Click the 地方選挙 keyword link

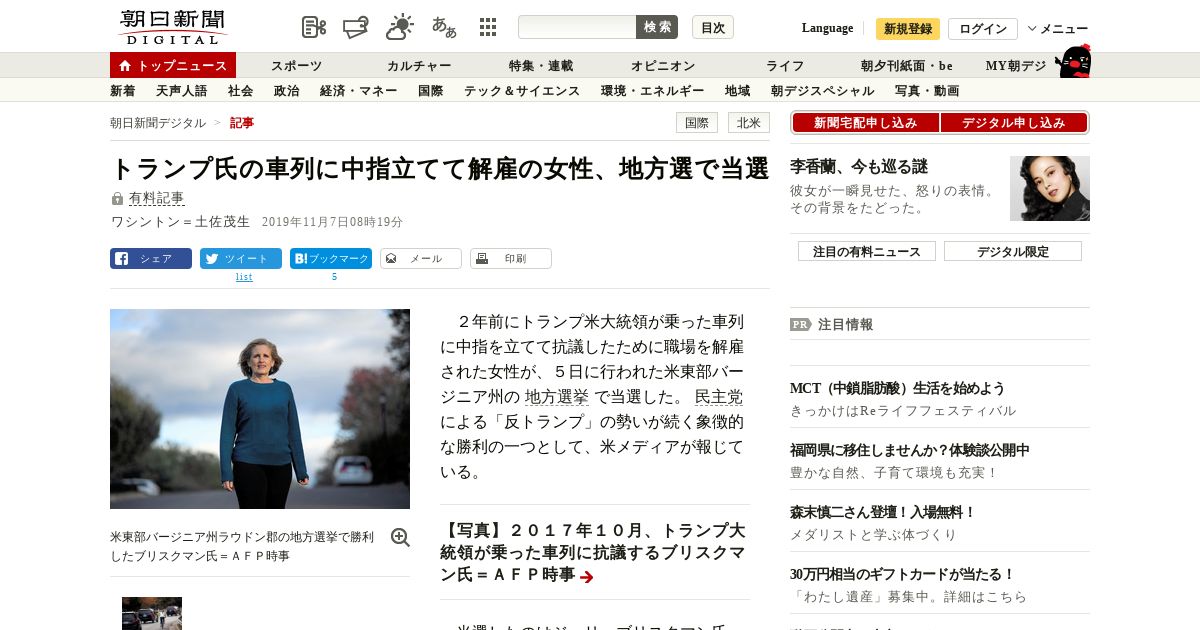click(557, 397)
